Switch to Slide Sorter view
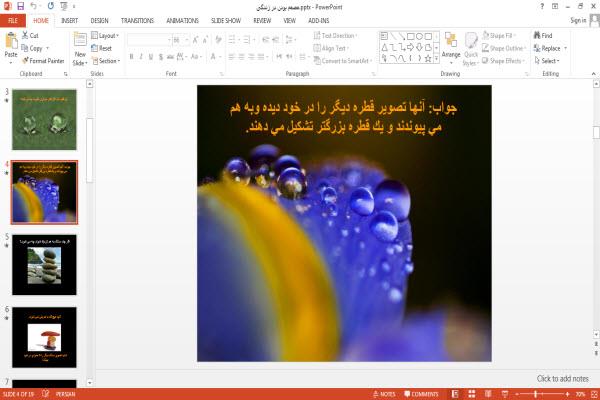 click(x=472, y=394)
